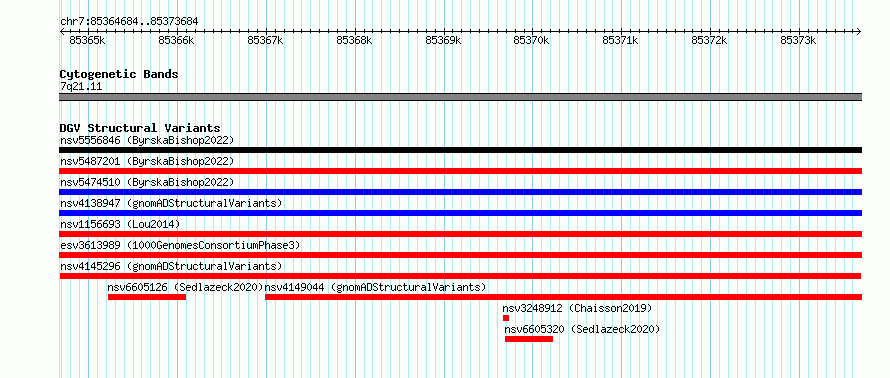Click the nsv6605126 (Sedlazeck2020) label
The height and width of the screenshot is (378, 890).
[186, 287]
